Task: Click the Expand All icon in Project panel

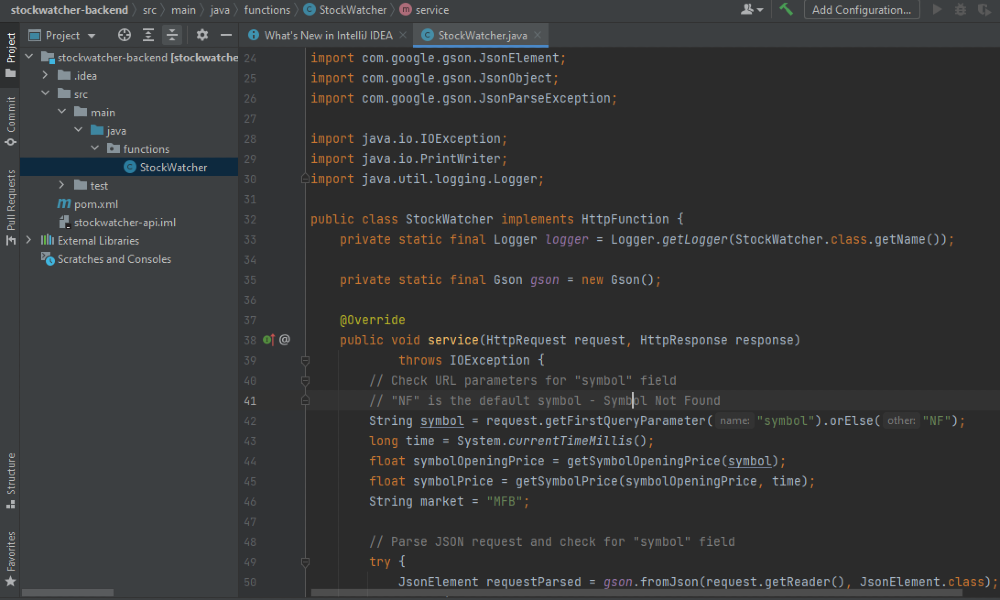Action: click(148, 35)
